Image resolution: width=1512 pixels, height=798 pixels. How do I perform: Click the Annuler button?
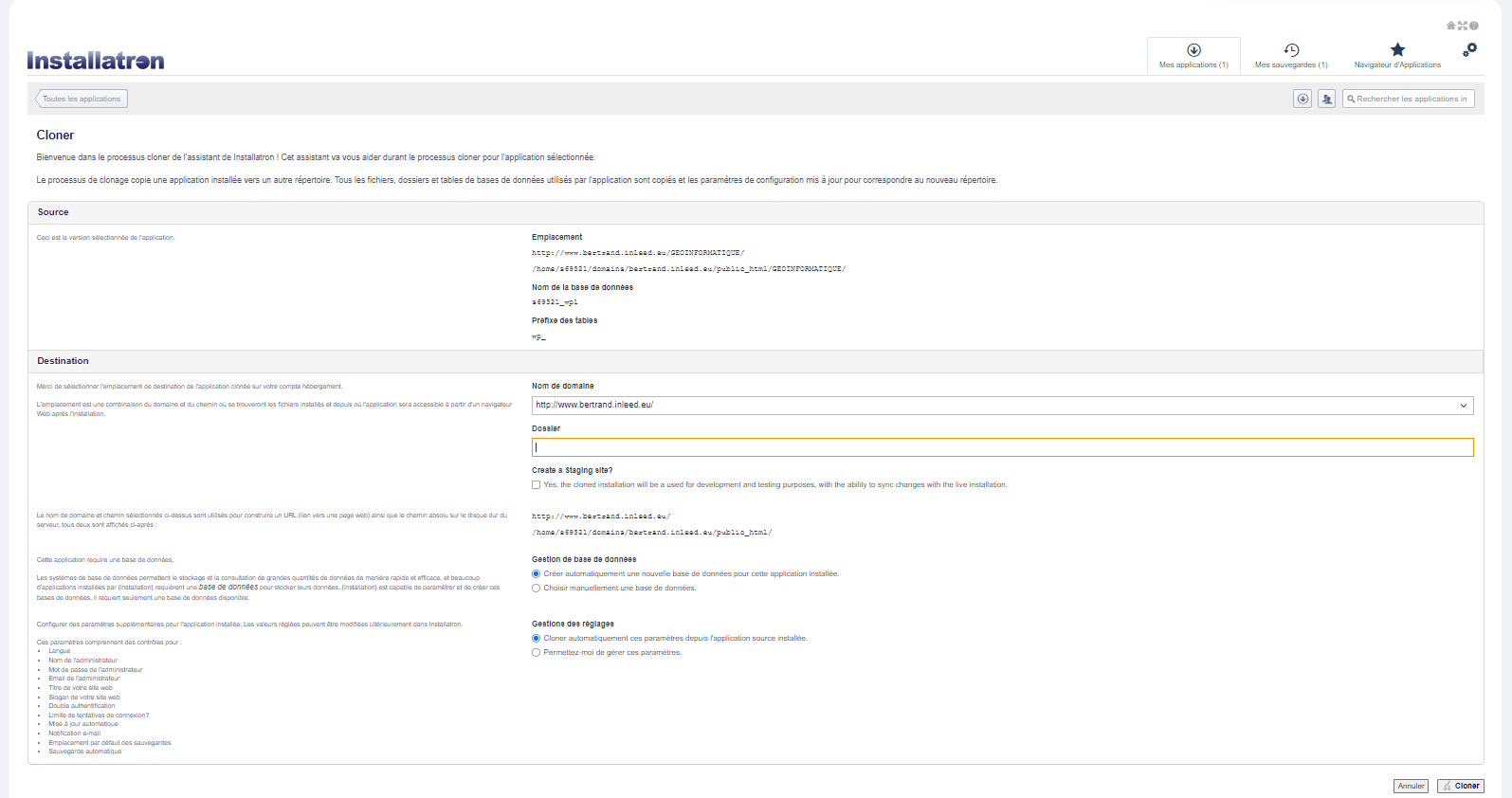[1411, 786]
